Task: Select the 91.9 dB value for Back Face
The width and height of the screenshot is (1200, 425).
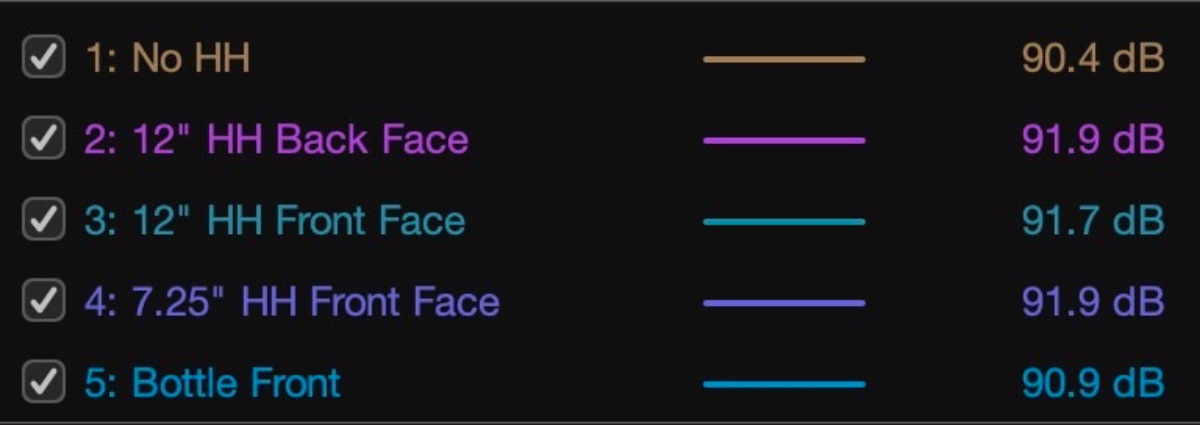Action: tap(1092, 140)
